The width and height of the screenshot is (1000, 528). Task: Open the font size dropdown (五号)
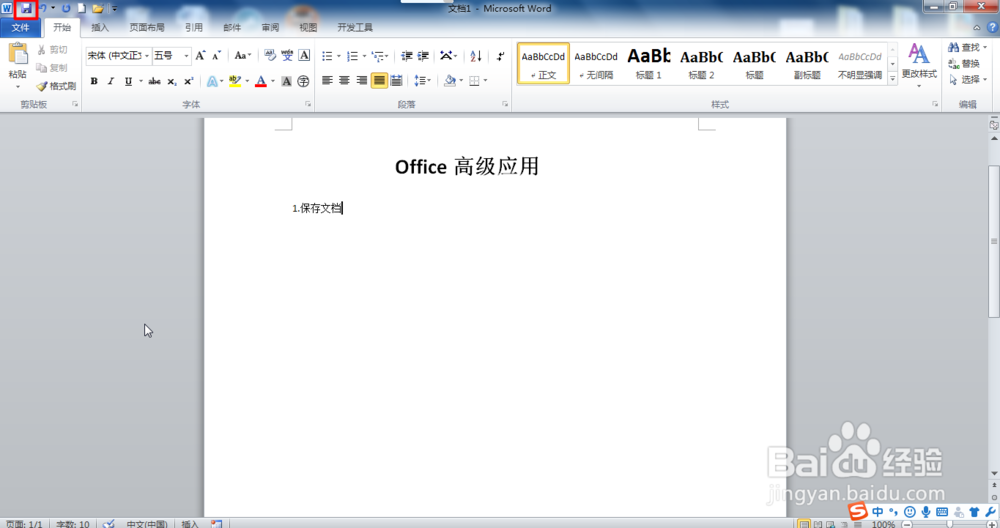click(186, 56)
